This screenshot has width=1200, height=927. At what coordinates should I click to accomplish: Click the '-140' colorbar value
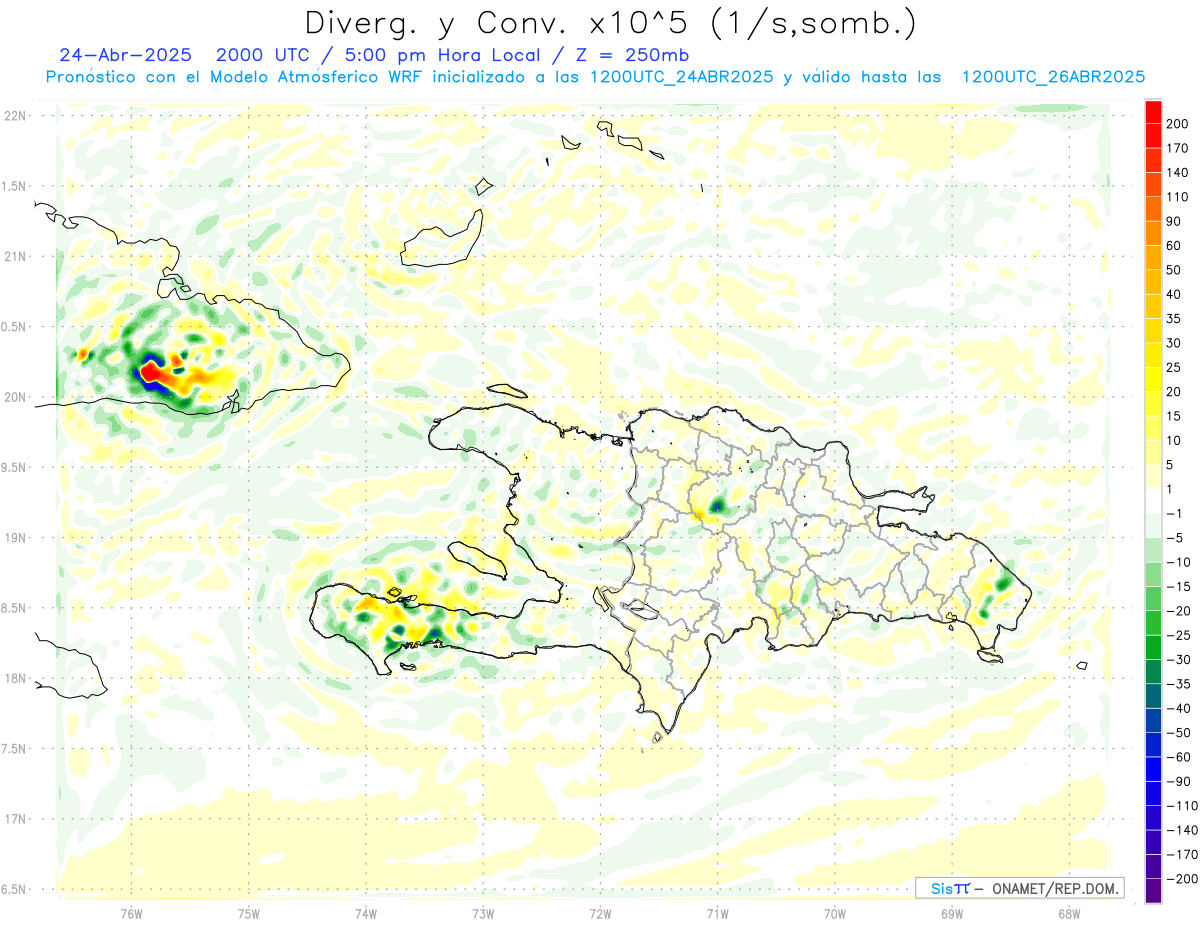(1184, 830)
